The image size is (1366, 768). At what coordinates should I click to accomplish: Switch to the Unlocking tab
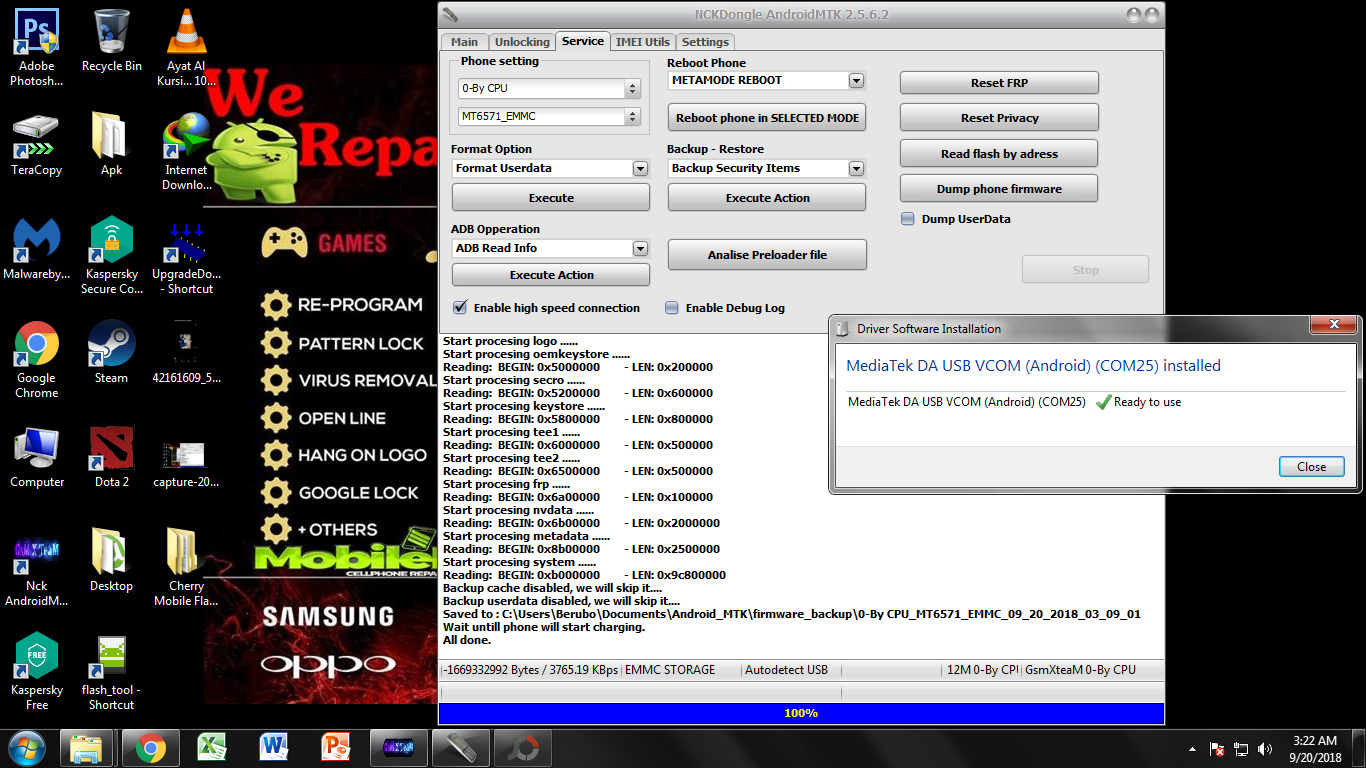pos(522,42)
